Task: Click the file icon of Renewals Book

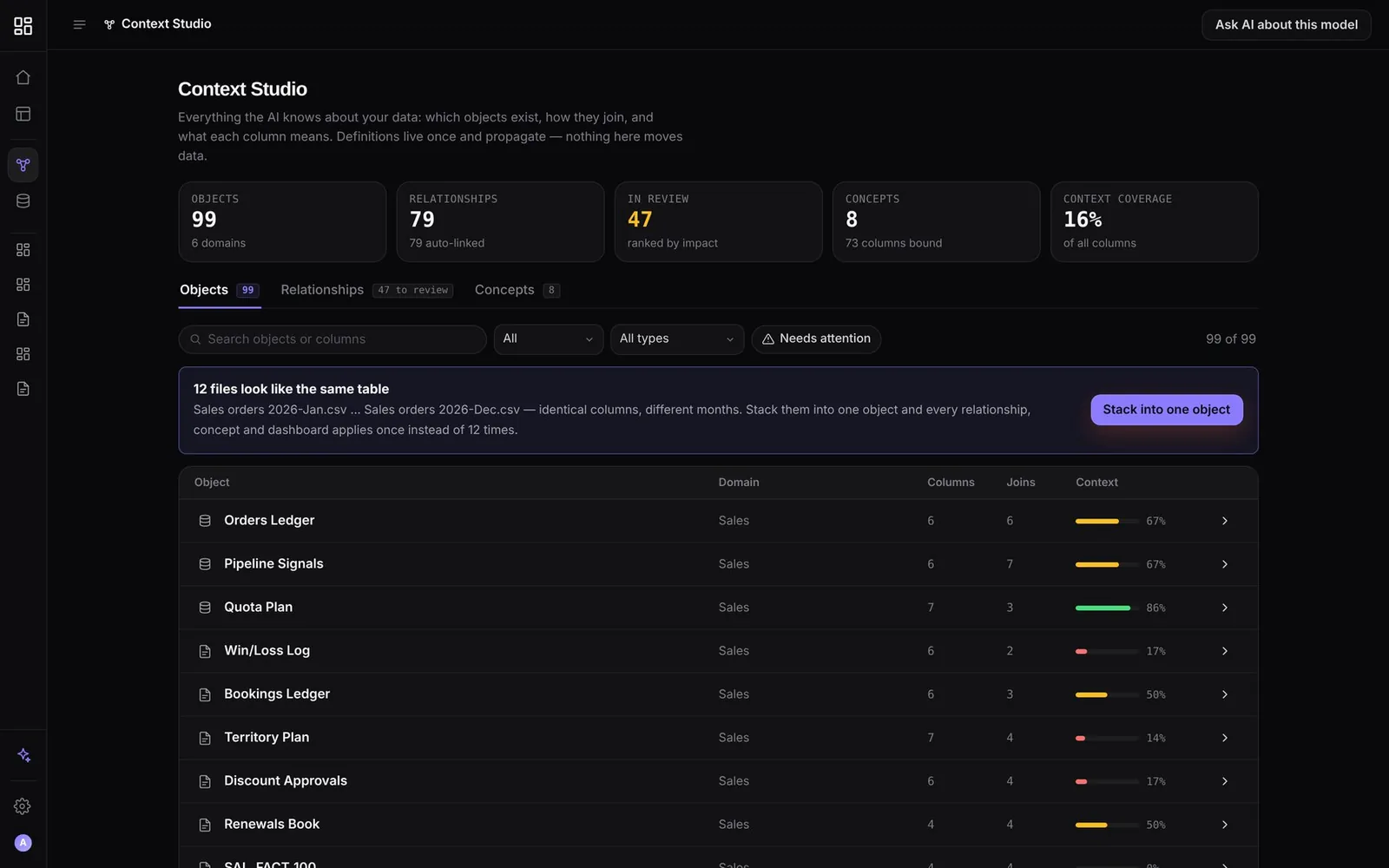Action: (205, 825)
